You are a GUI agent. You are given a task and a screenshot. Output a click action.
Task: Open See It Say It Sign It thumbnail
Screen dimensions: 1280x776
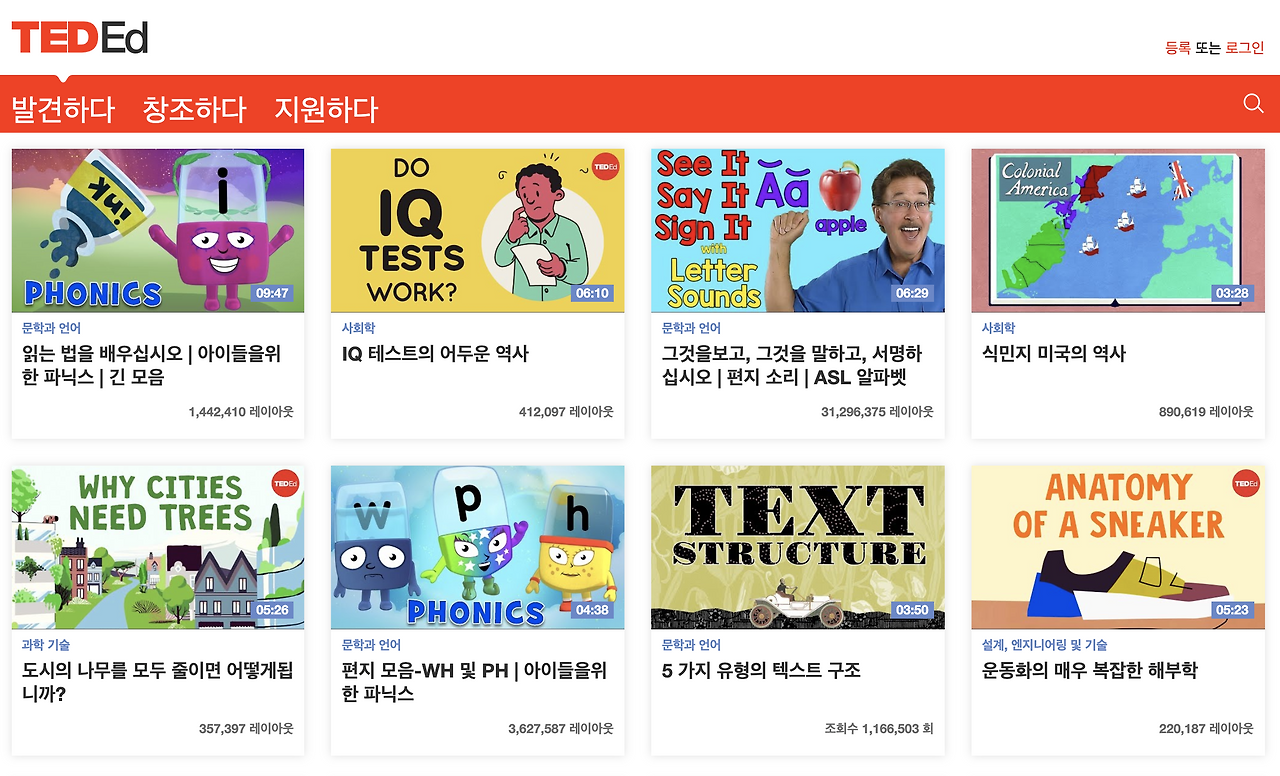pos(798,231)
